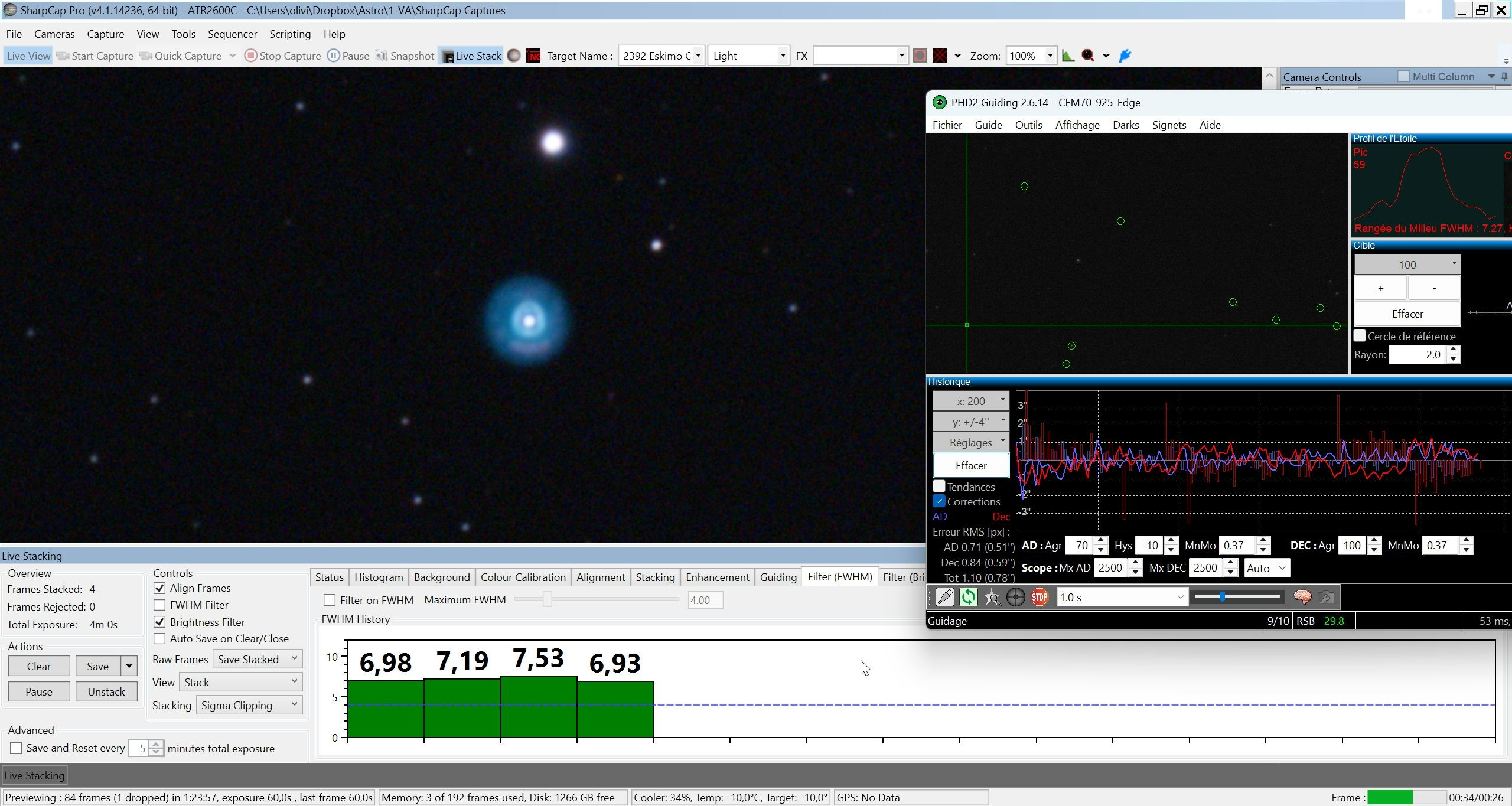Adjust the Maximum FWHM slider

548,600
